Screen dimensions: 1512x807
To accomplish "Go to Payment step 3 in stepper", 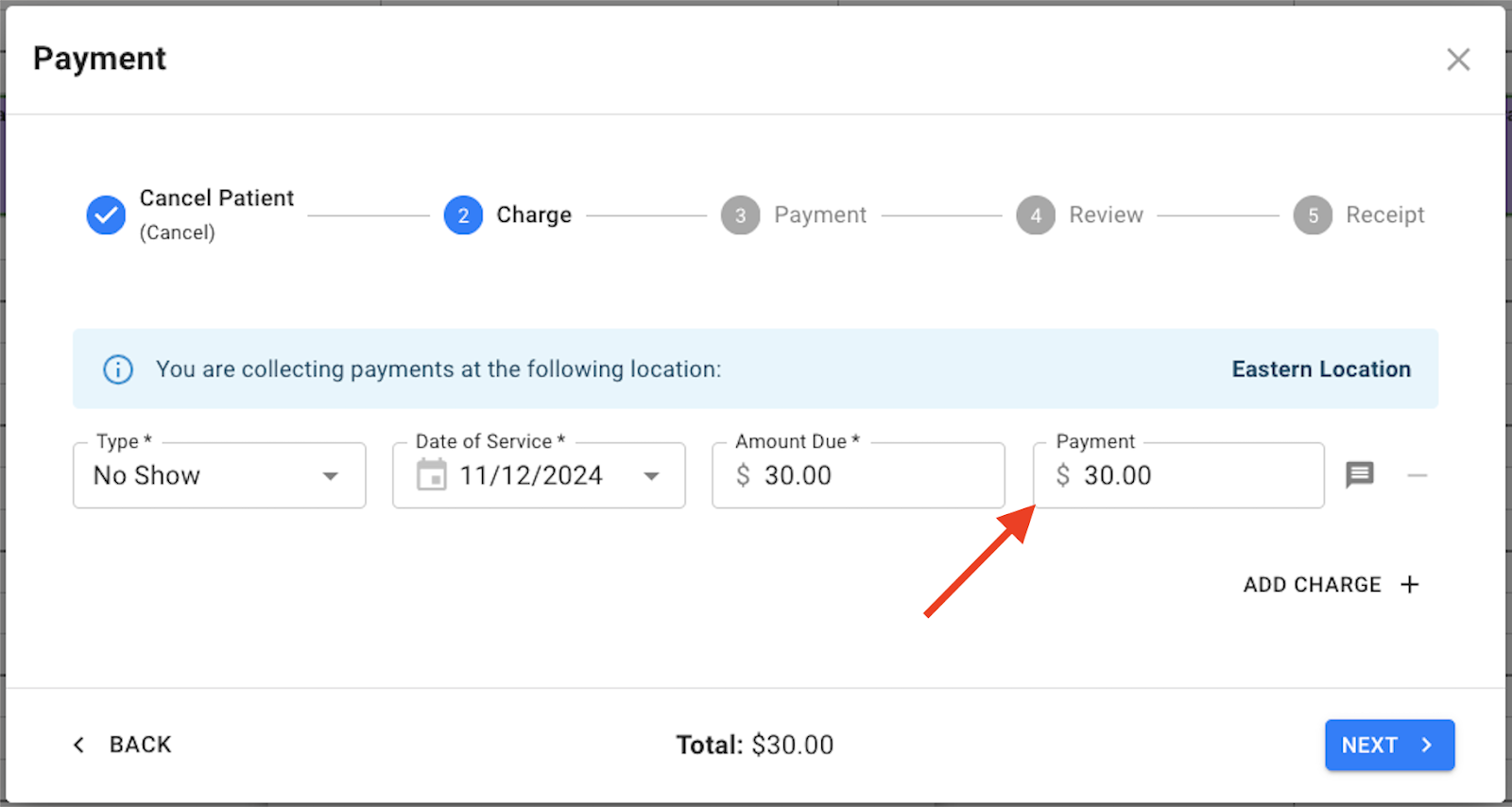I will pyautogui.click(x=741, y=215).
